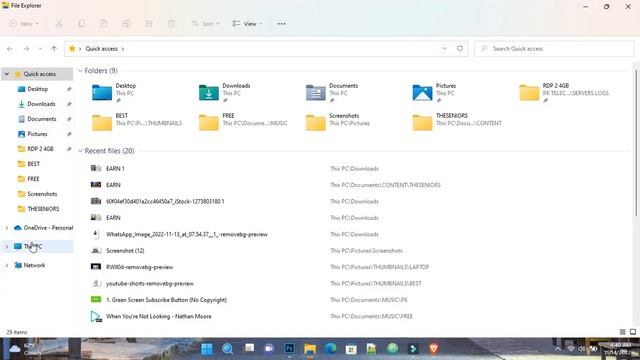Open the New item menu
Screen dimensions: 640x360
click(24, 24)
